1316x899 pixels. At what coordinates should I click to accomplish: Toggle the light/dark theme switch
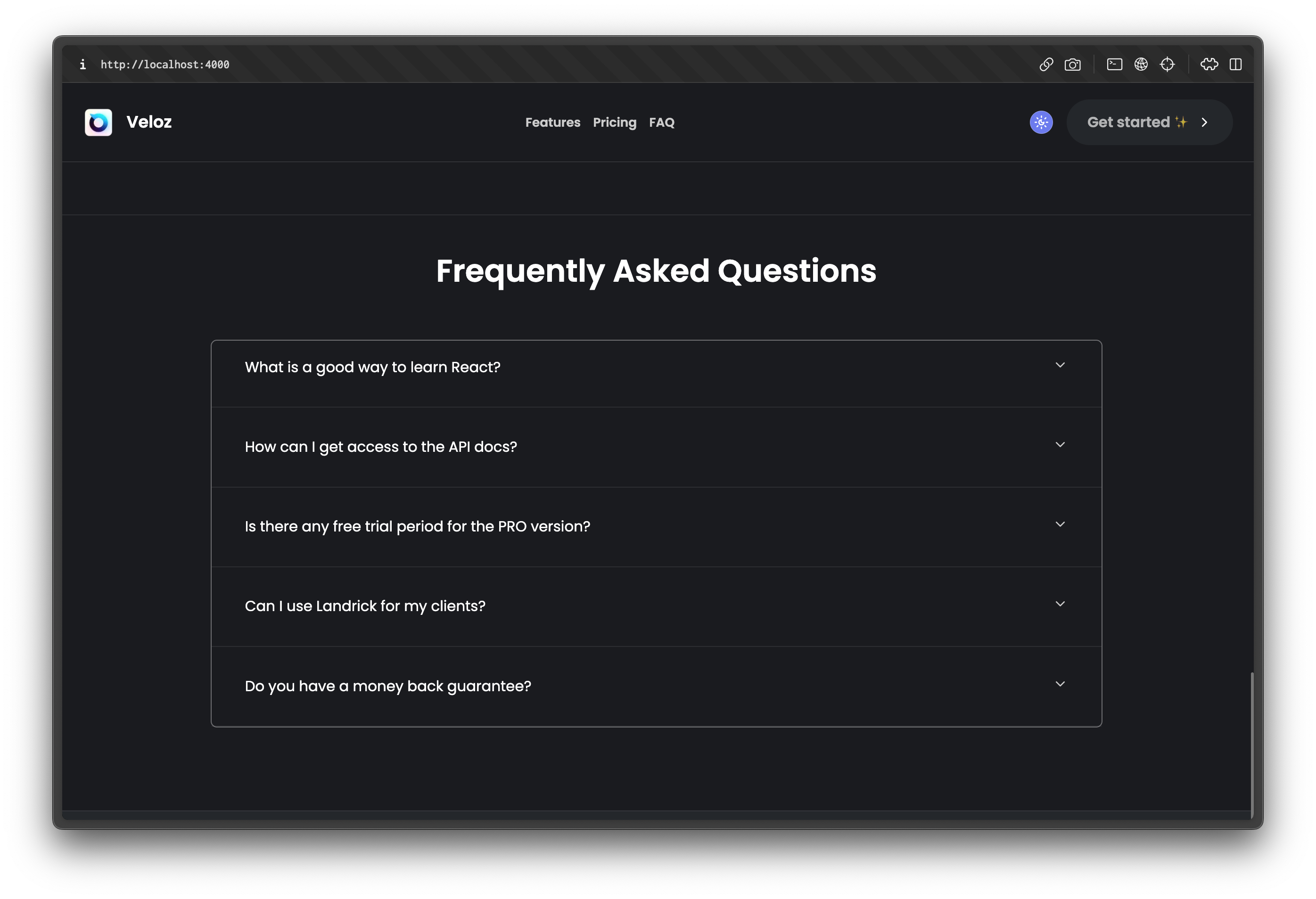pyautogui.click(x=1041, y=123)
